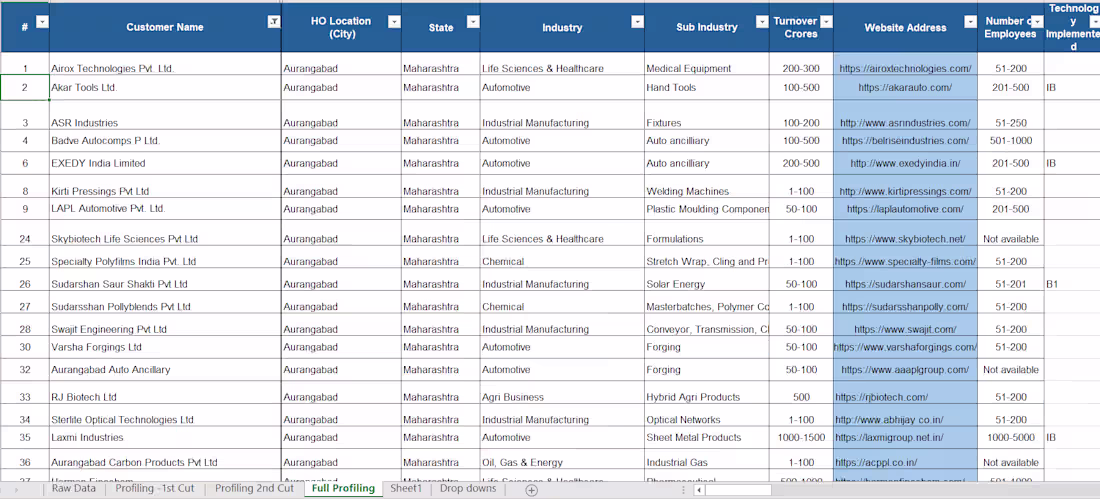Open the Industry column filter dropdown
This screenshot has width=1100, height=499.
pyautogui.click(x=637, y=22)
